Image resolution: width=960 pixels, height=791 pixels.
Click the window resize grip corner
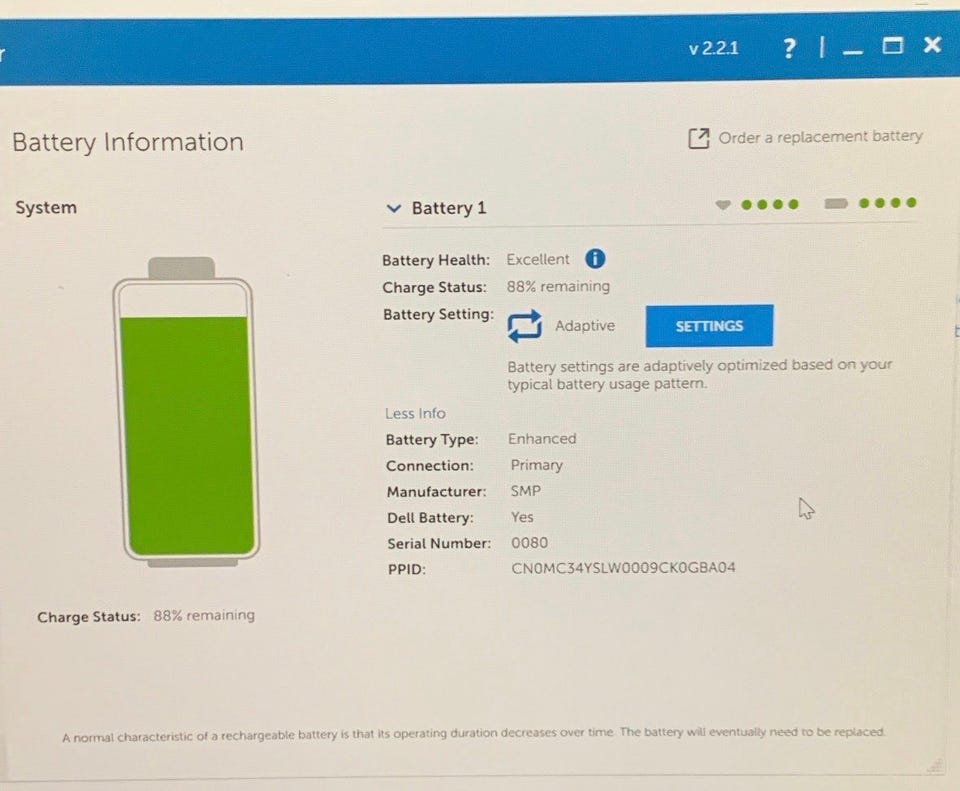click(936, 766)
